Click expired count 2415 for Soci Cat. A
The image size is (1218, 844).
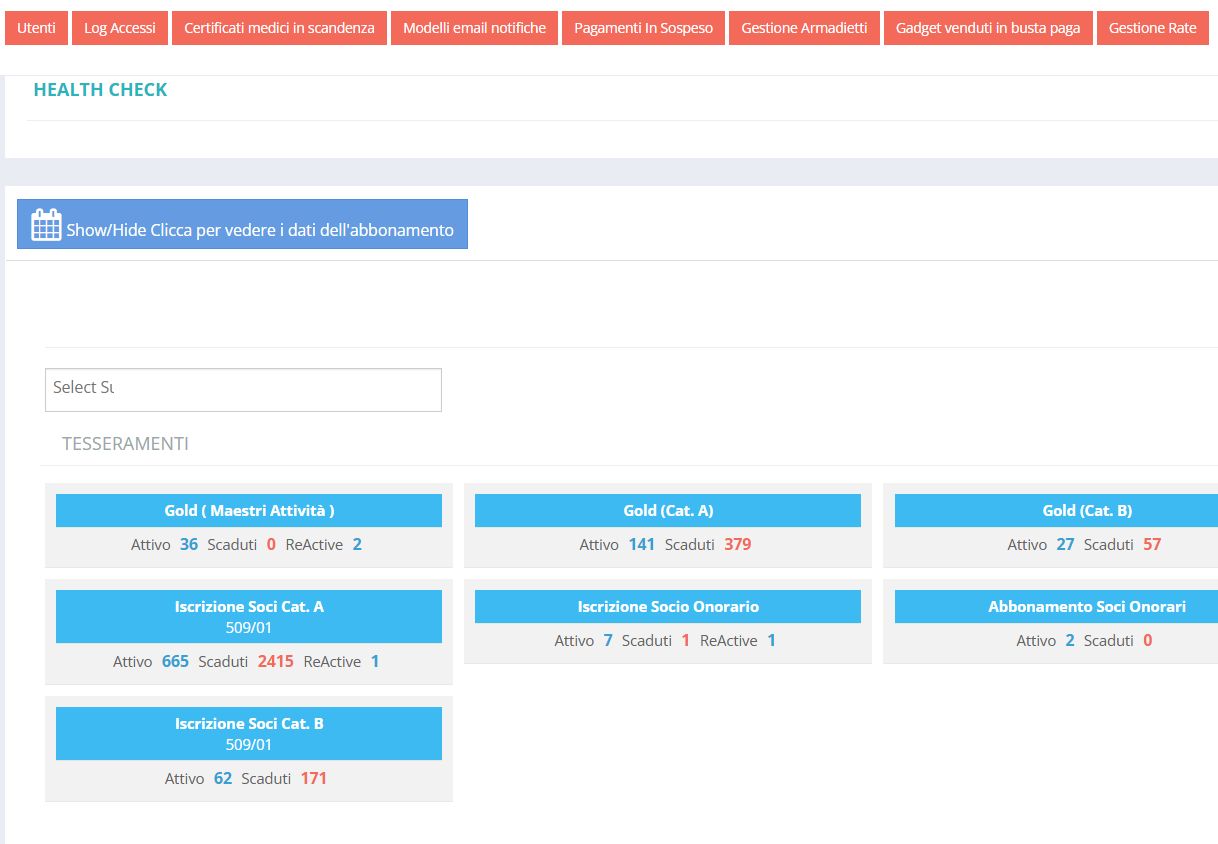point(275,661)
